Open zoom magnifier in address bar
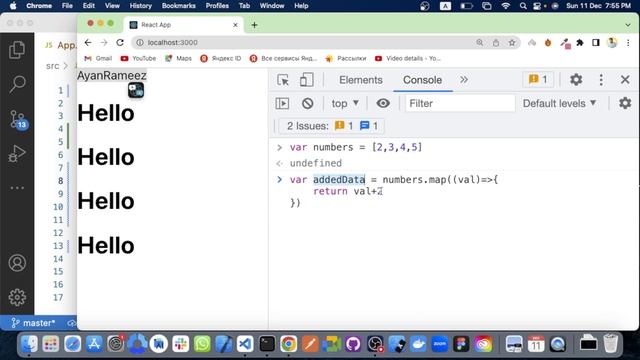This screenshot has height=360, width=640. (480, 42)
